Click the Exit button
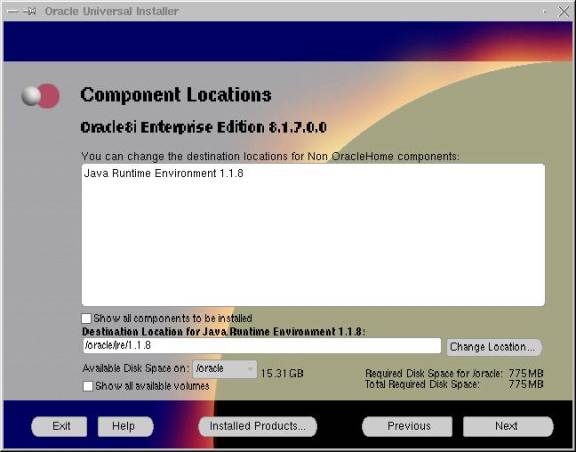 coord(60,426)
